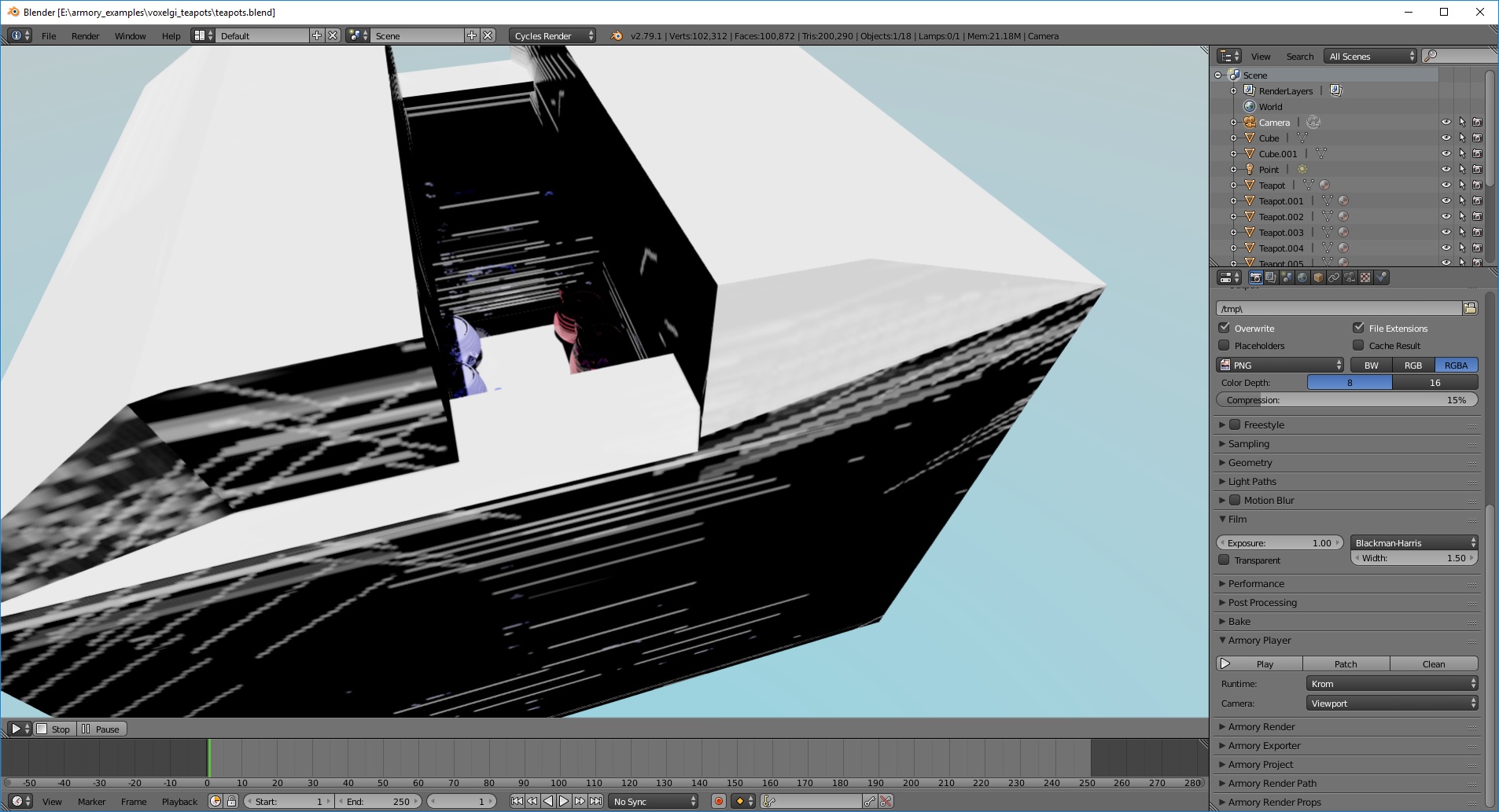Screen dimensions: 1499x812
Task: Click the Armory Player Play button
Action: tap(1259, 663)
